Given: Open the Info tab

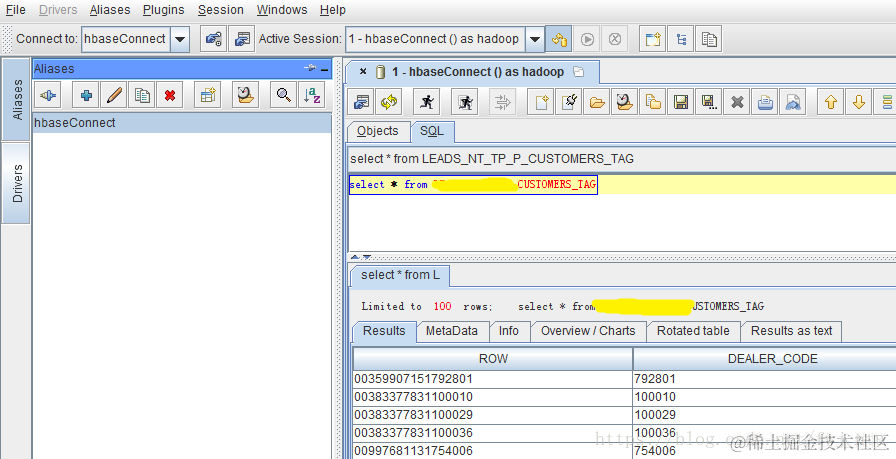Looking at the screenshot, I should tap(509, 331).
